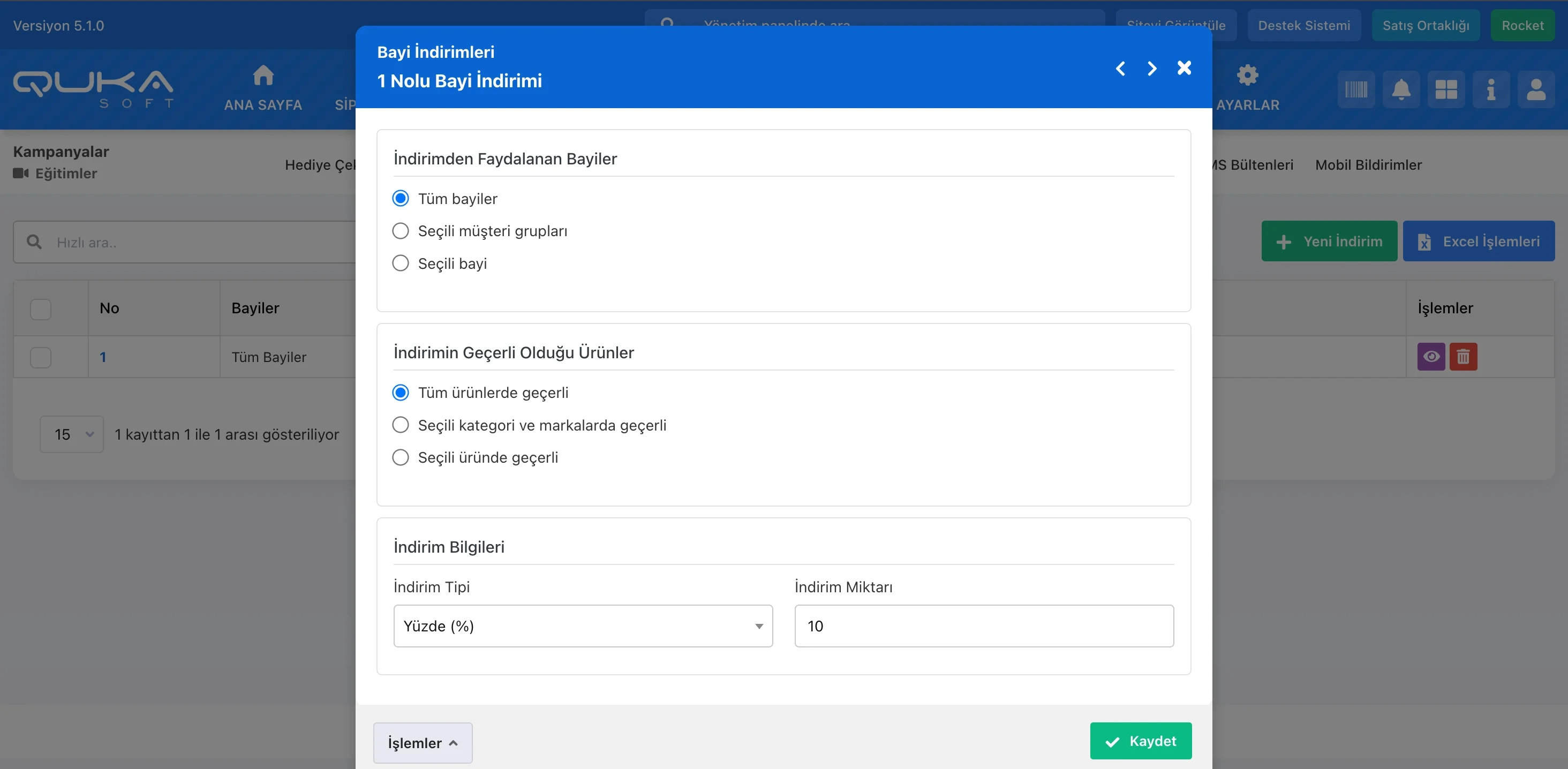Click the barcode icon in header
The image size is (1568, 769).
click(x=1355, y=90)
